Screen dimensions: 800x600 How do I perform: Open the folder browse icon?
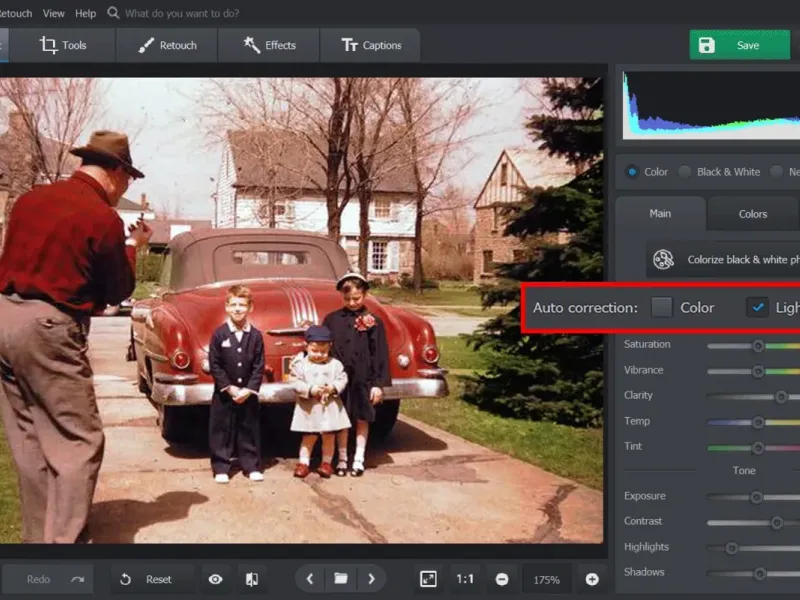[341, 579]
